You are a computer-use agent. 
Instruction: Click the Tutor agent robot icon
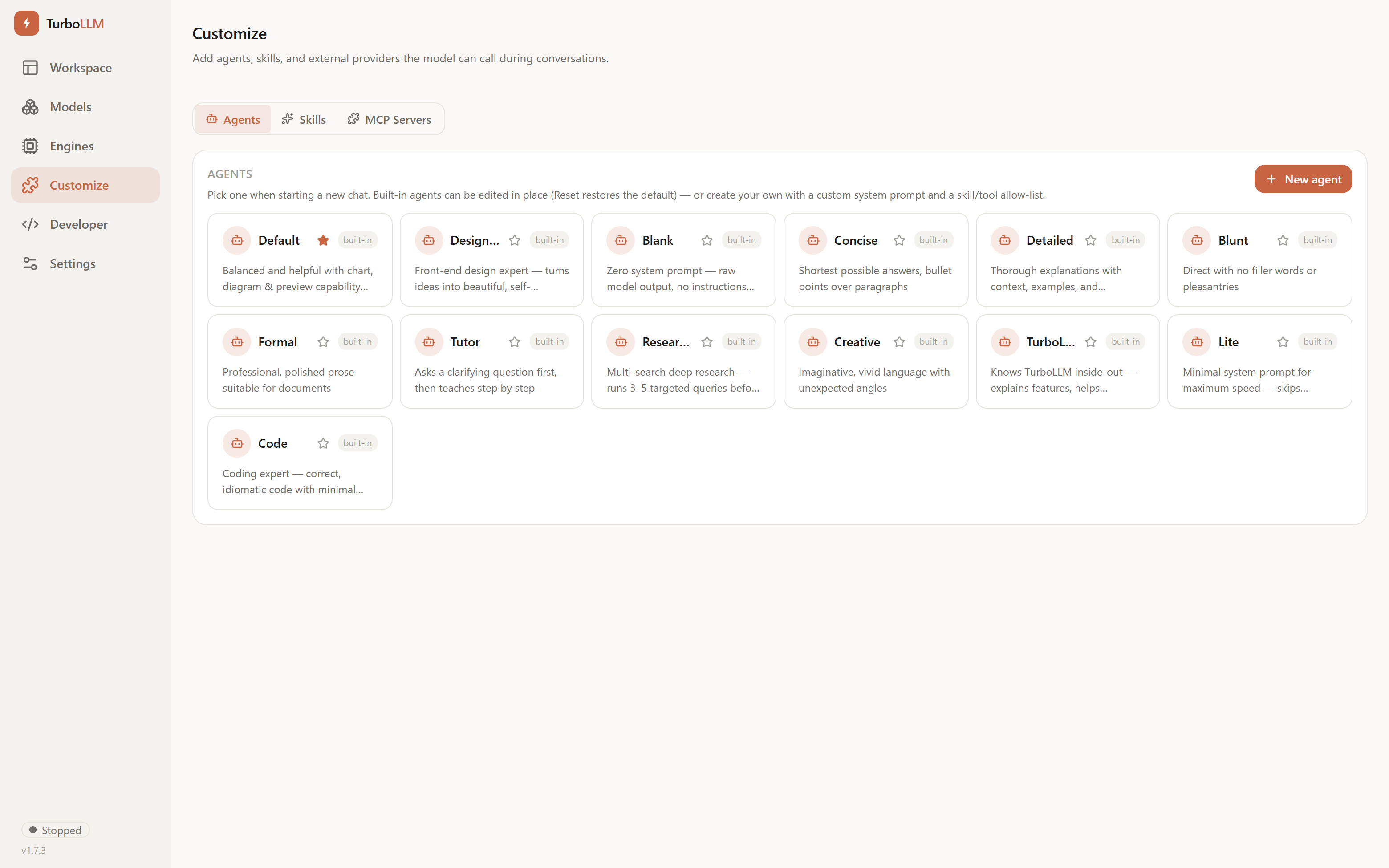click(x=429, y=342)
